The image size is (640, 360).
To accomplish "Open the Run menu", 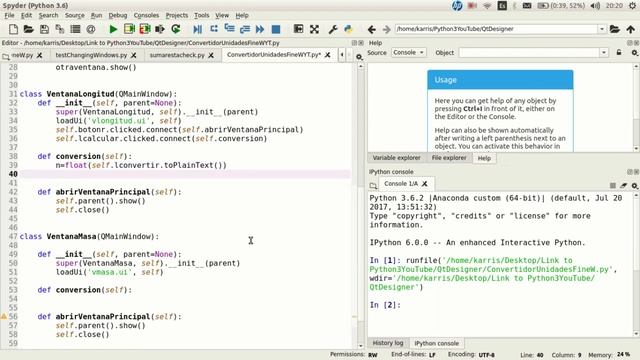I will click(x=96, y=16).
